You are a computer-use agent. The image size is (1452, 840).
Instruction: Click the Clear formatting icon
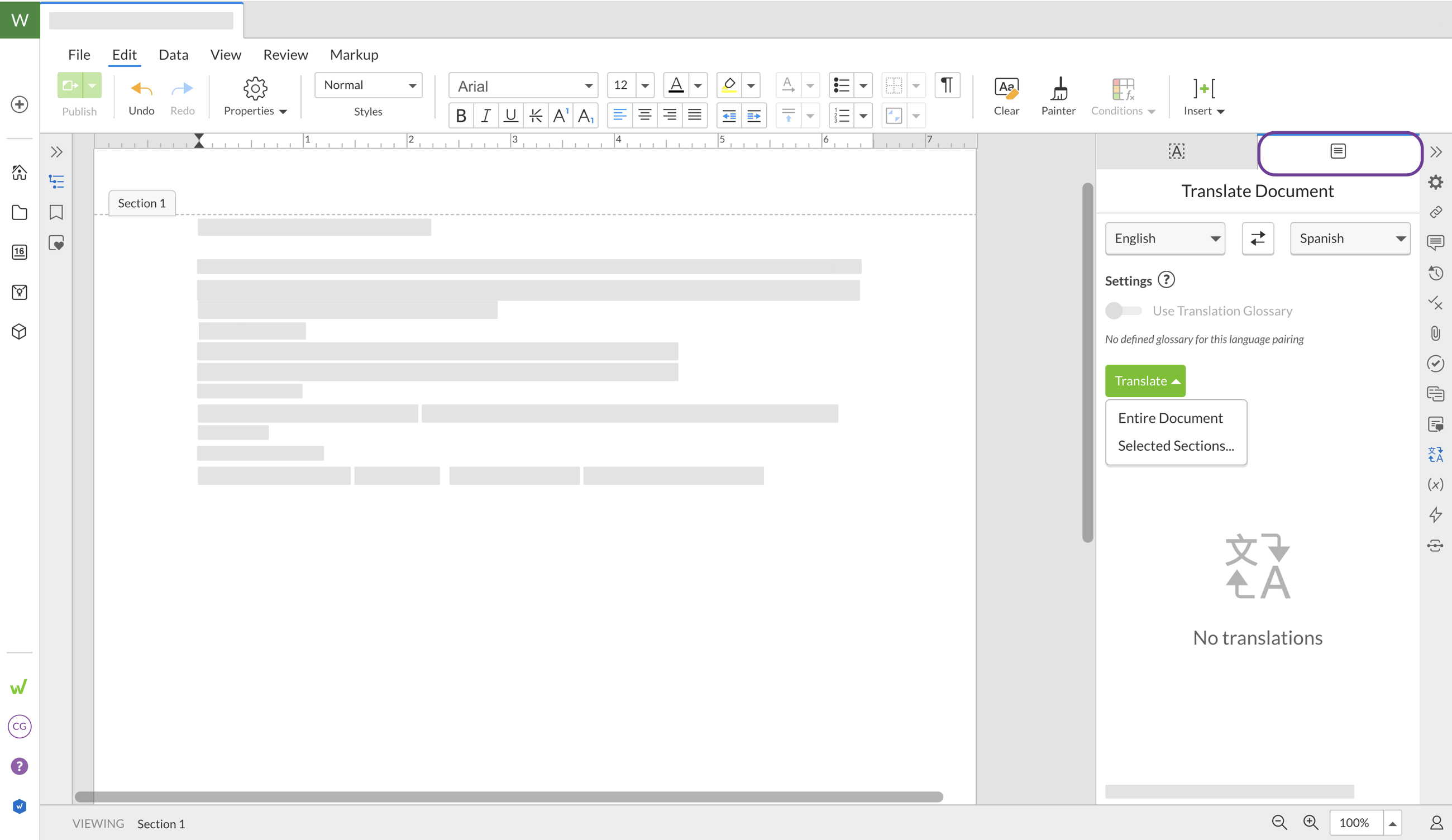tap(1006, 95)
